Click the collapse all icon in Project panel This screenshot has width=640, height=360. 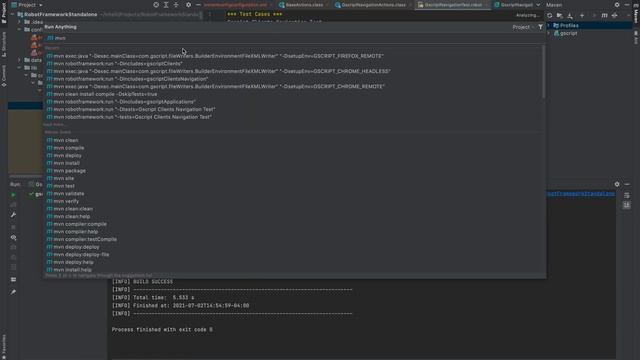coord(176,5)
